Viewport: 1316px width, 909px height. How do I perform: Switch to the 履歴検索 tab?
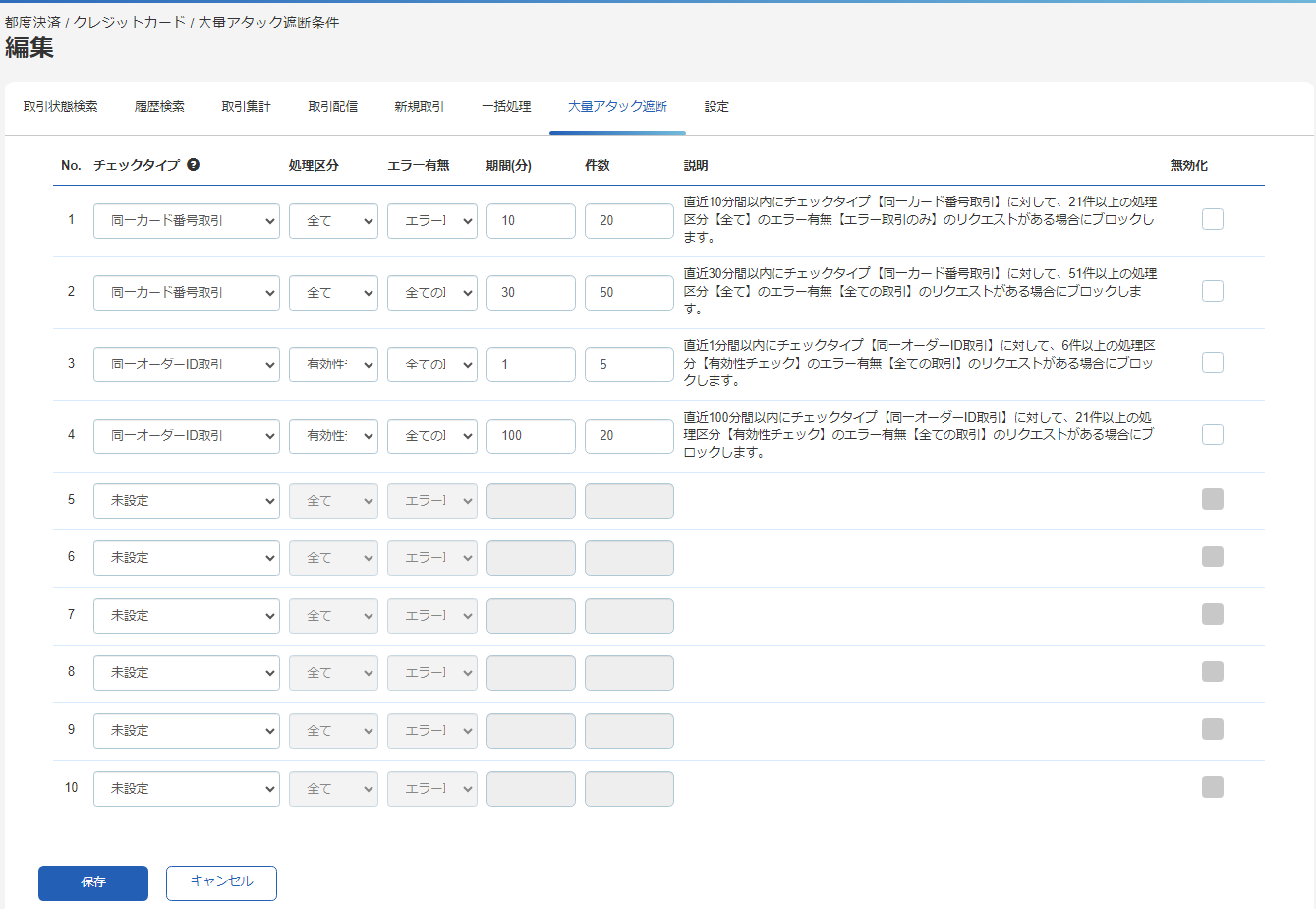(159, 107)
